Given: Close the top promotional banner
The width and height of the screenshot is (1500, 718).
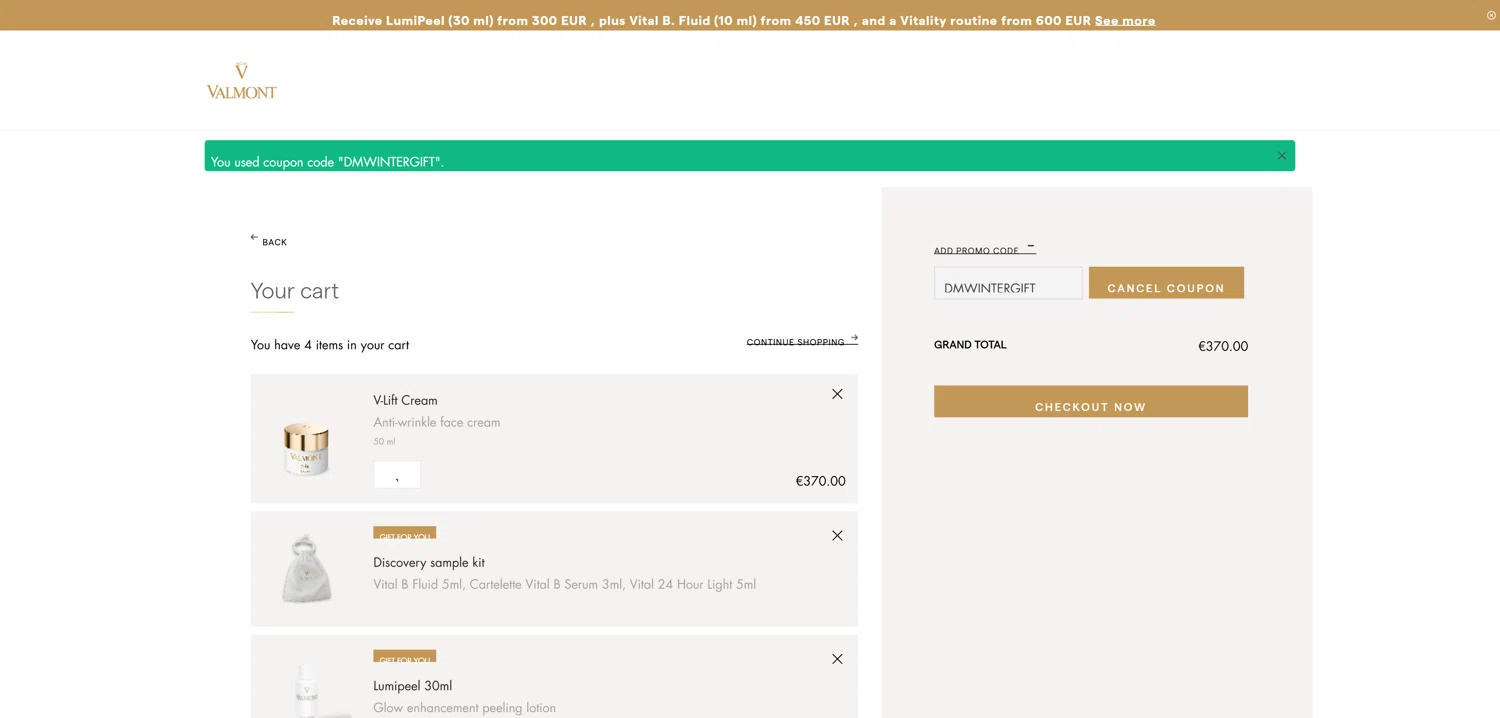Looking at the screenshot, I should tap(1491, 15).
